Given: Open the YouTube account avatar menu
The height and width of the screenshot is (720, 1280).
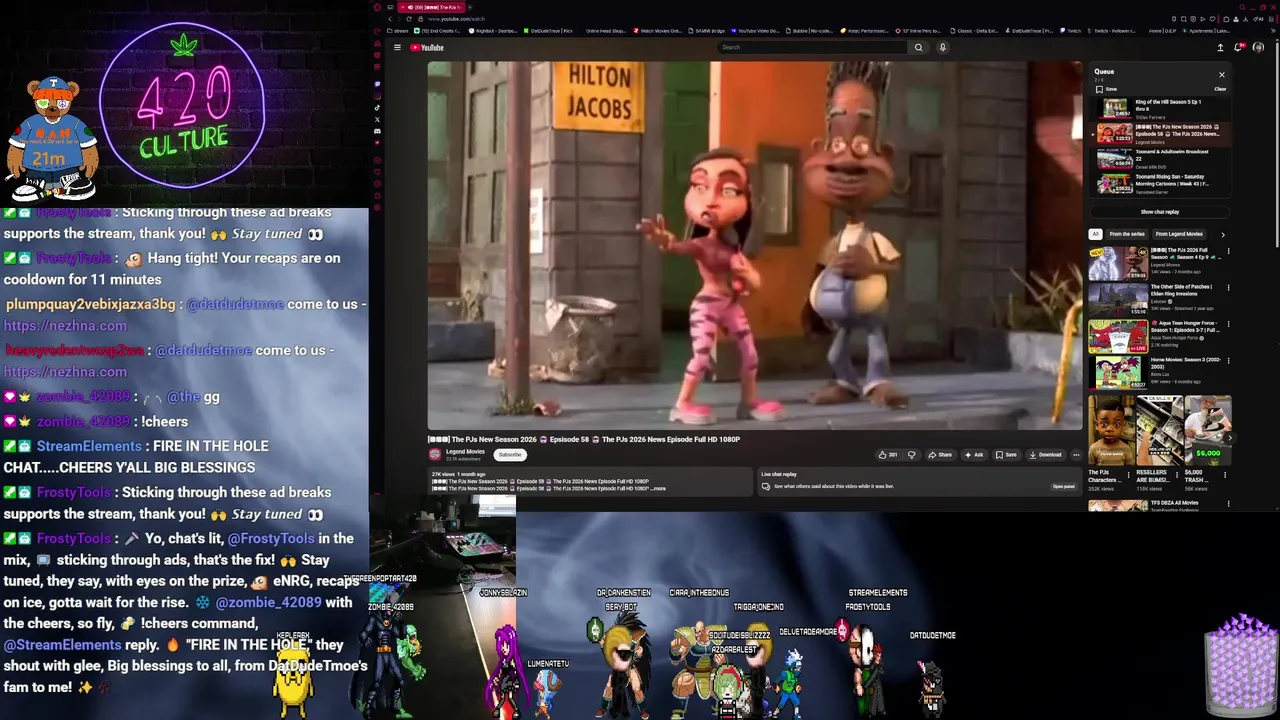Looking at the screenshot, I should pos(1258,47).
